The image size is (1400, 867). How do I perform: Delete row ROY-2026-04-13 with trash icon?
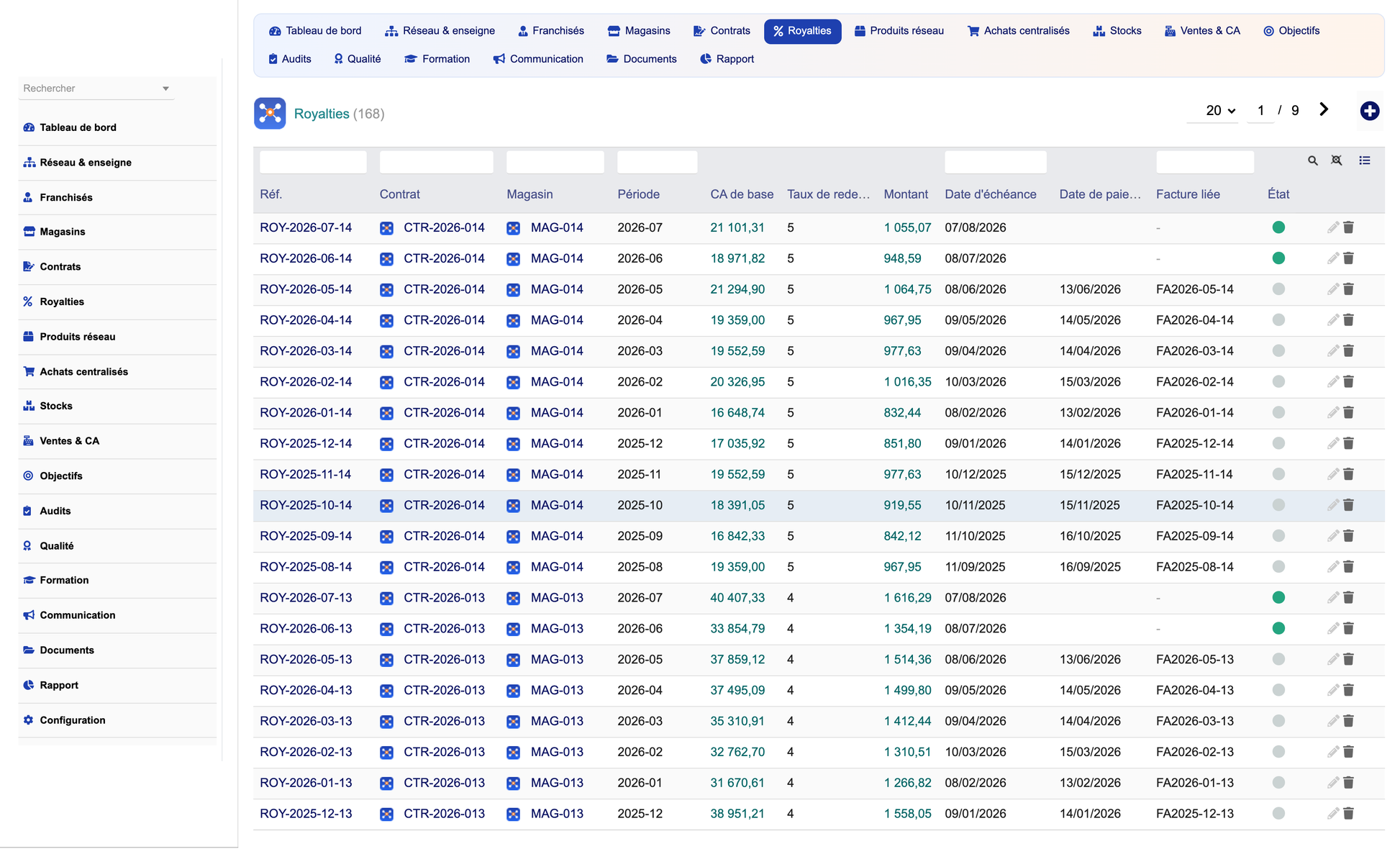click(1348, 690)
